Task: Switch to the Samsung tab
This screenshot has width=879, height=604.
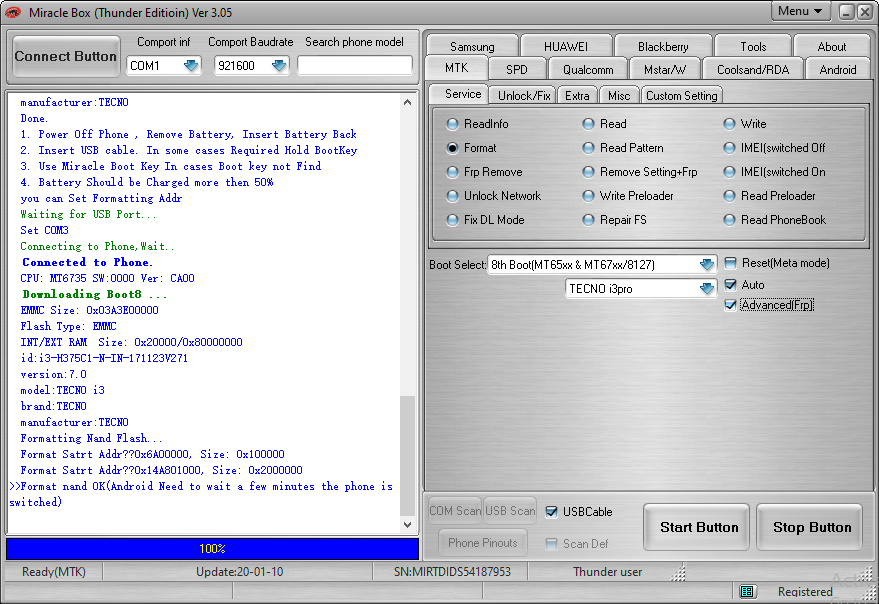Action: [x=472, y=47]
